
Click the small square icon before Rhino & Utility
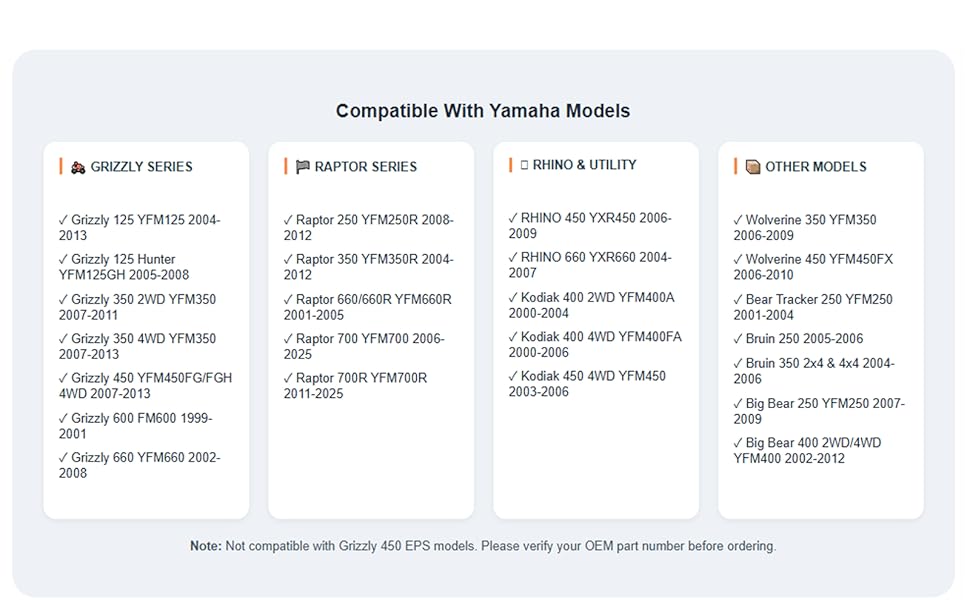tap(525, 165)
